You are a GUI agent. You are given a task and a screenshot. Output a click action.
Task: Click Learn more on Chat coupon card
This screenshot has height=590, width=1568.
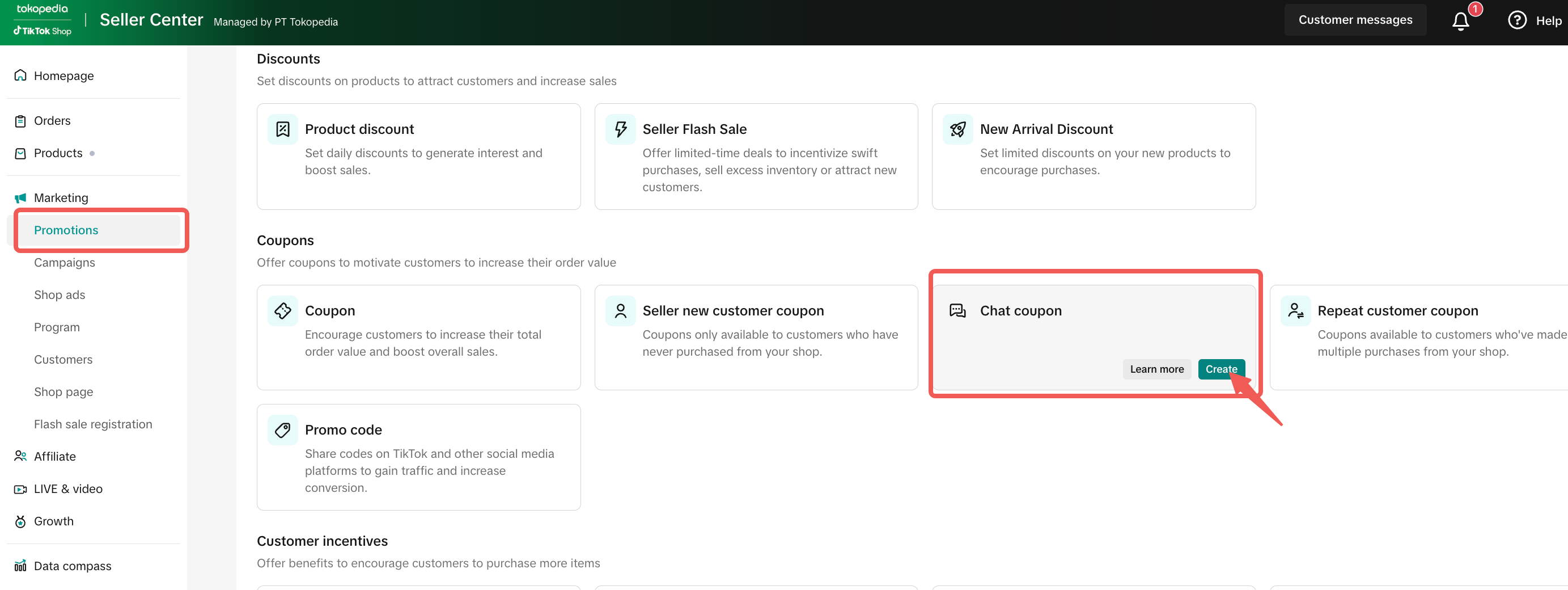point(1156,369)
